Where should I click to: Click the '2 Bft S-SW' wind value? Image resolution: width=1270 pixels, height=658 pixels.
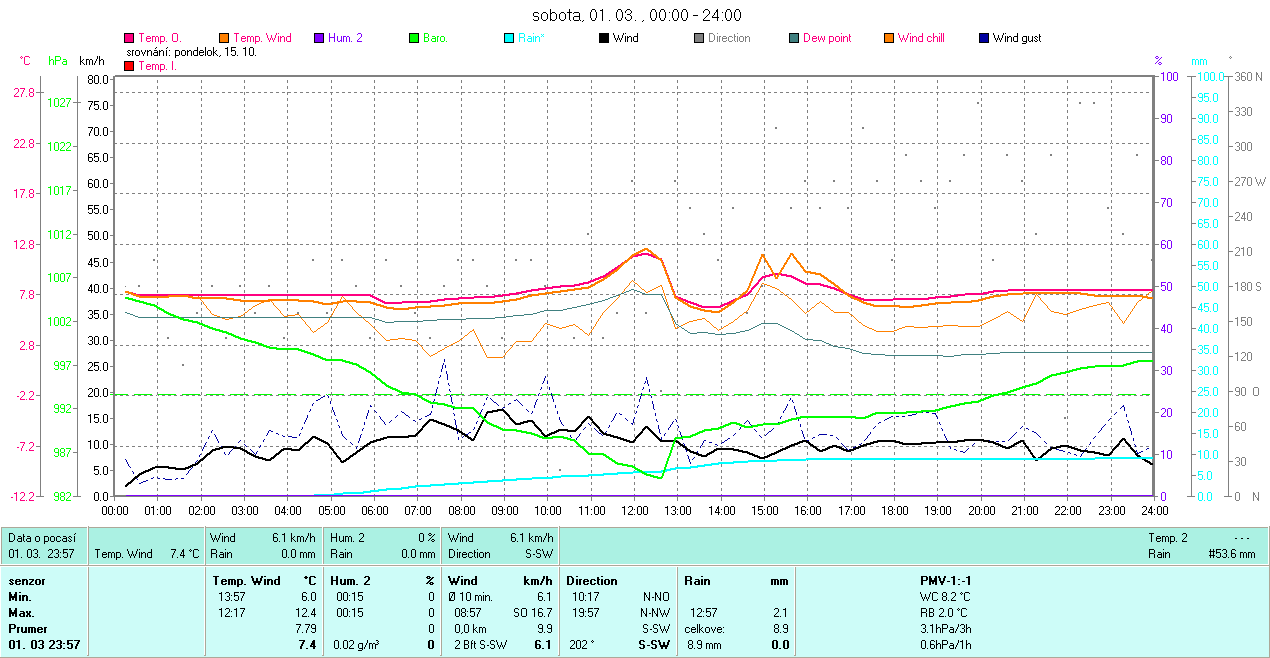click(x=481, y=645)
